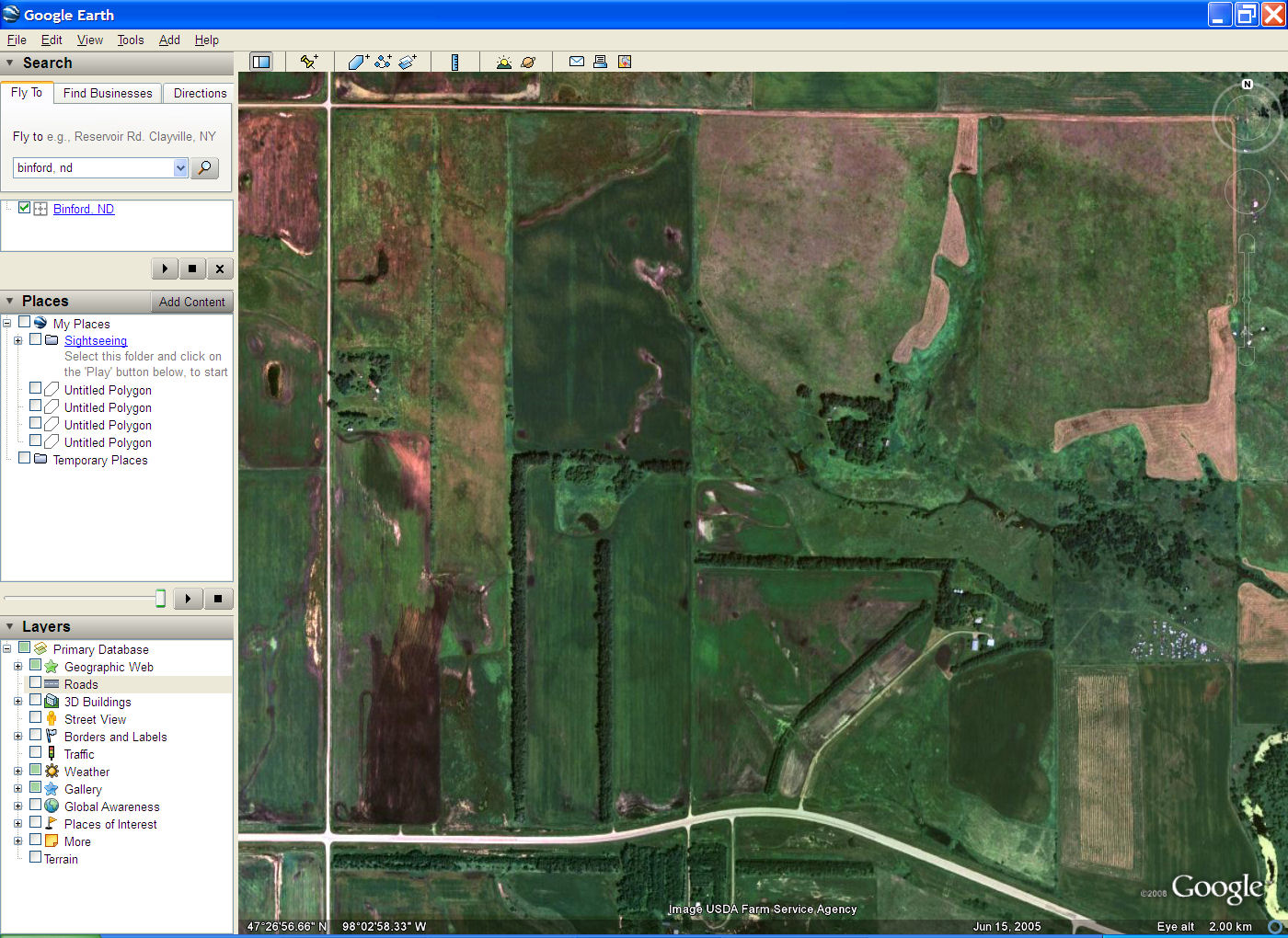Collapse the Layers panel triangle
This screenshot has height=938, width=1288.
[x=10, y=626]
